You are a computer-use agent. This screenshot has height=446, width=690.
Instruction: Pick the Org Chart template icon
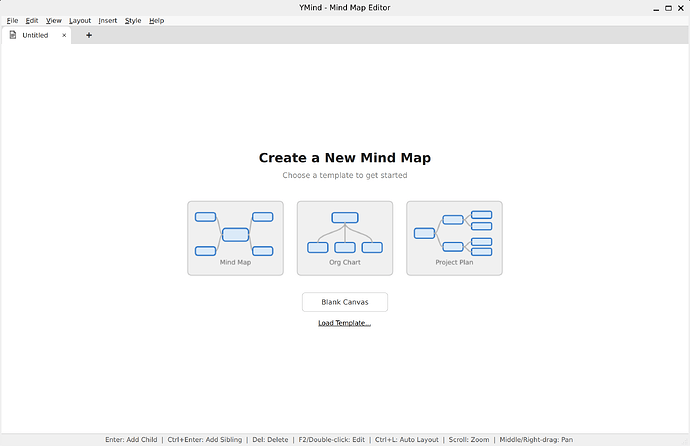[x=345, y=236]
